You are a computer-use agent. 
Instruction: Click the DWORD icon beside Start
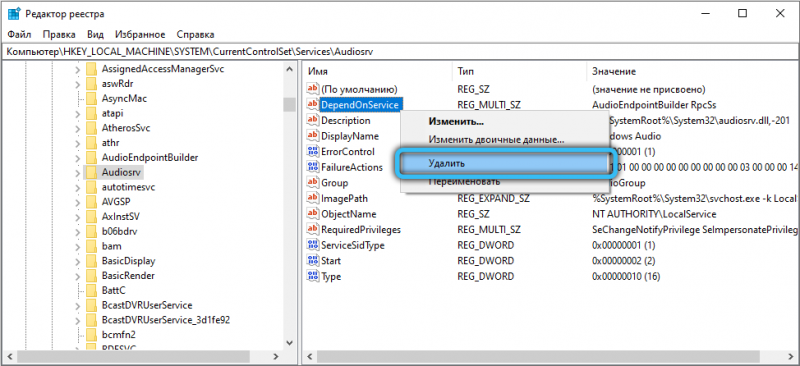pos(312,260)
